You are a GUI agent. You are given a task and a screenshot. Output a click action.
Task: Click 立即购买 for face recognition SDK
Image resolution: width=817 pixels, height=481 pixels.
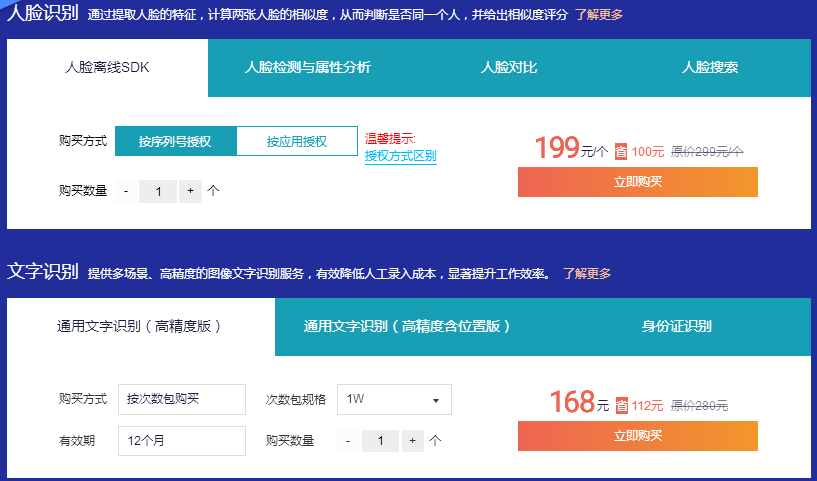tap(637, 182)
